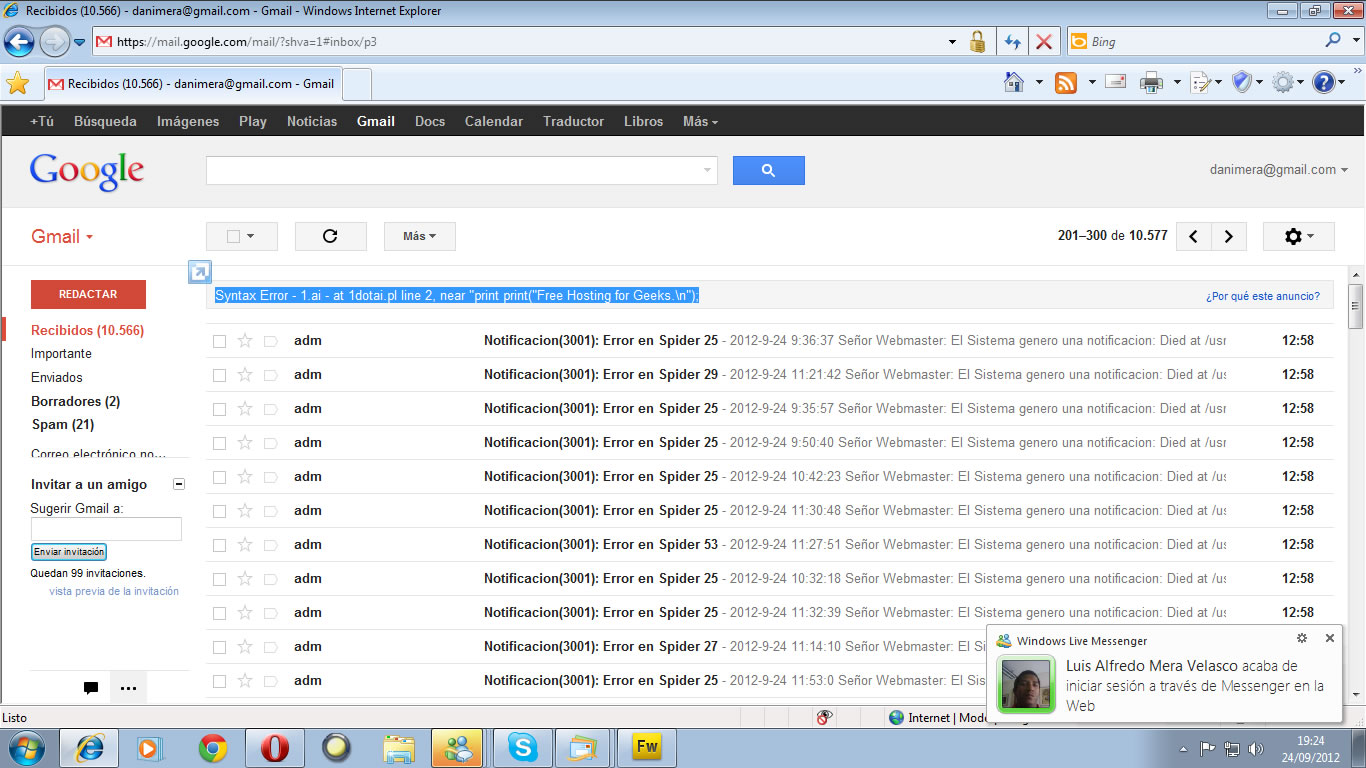Open Imágenes in the Google bar
The height and width of the screenshot is (768, 1366).
click(188, 121)
